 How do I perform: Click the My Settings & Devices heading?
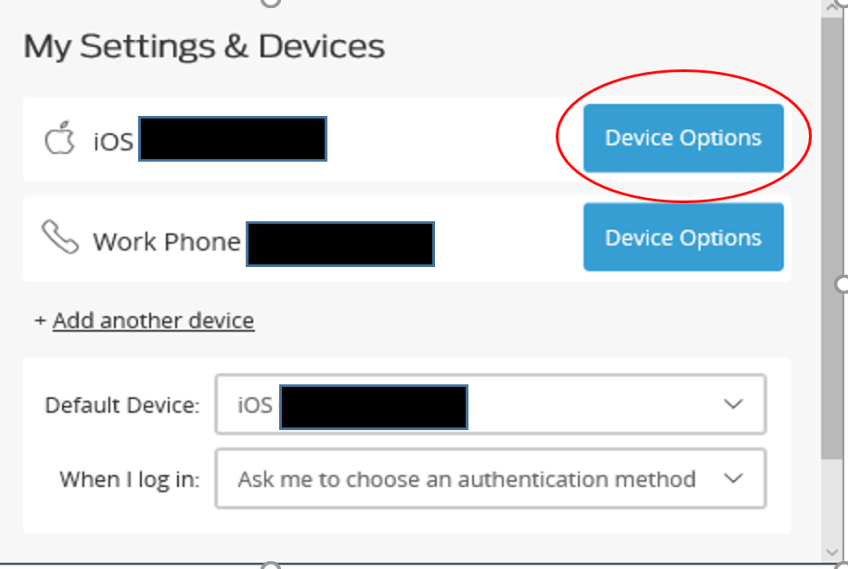pyautogui.click(x=204, y=47)
